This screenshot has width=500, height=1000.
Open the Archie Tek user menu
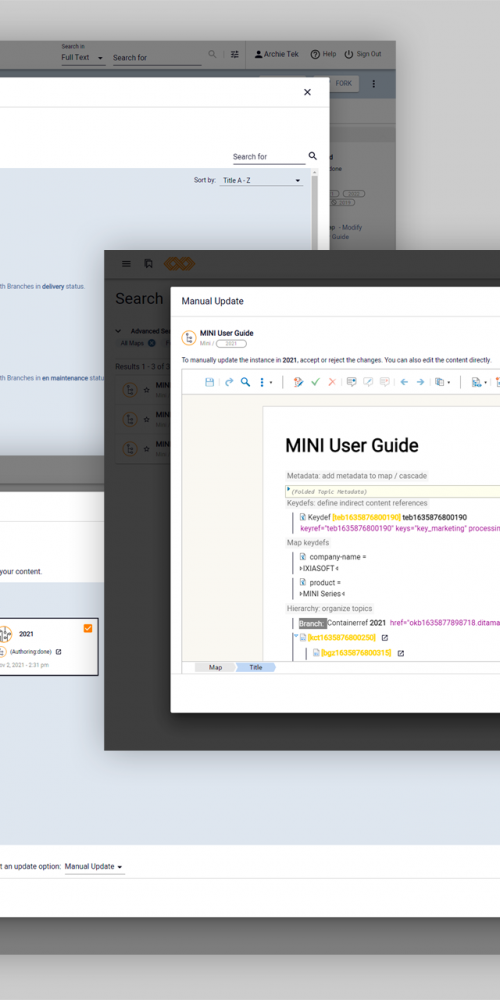point(276,54)
